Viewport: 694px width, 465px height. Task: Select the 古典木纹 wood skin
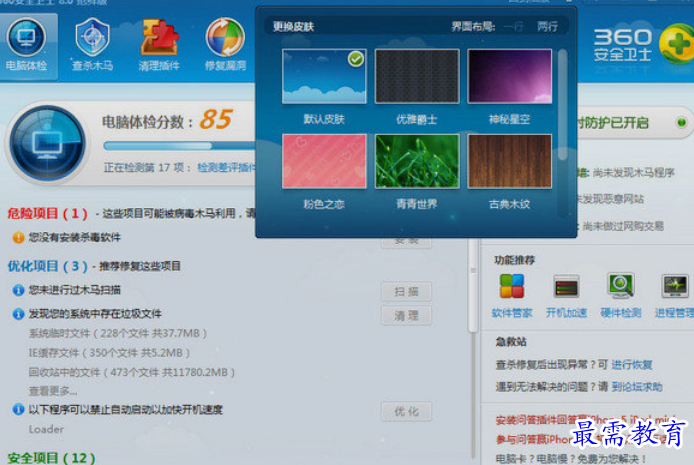pyautogui.click(x=509, y=161)
